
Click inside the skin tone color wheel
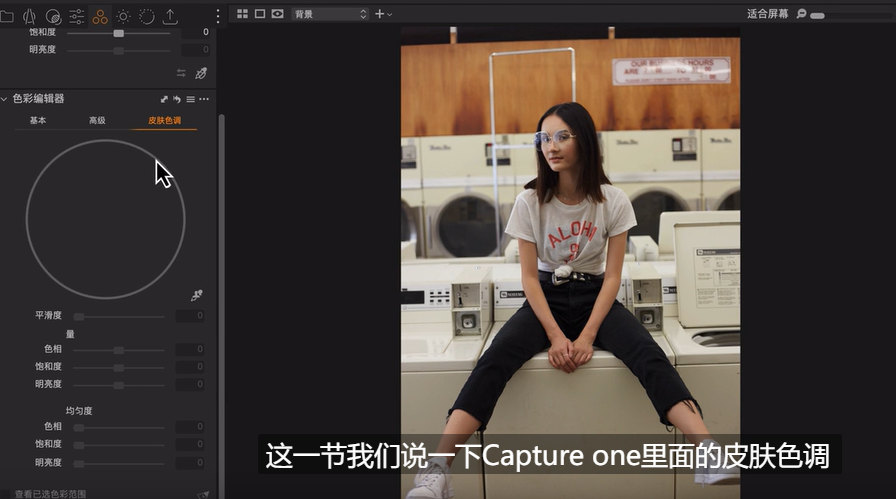click(x=105, y=219)
